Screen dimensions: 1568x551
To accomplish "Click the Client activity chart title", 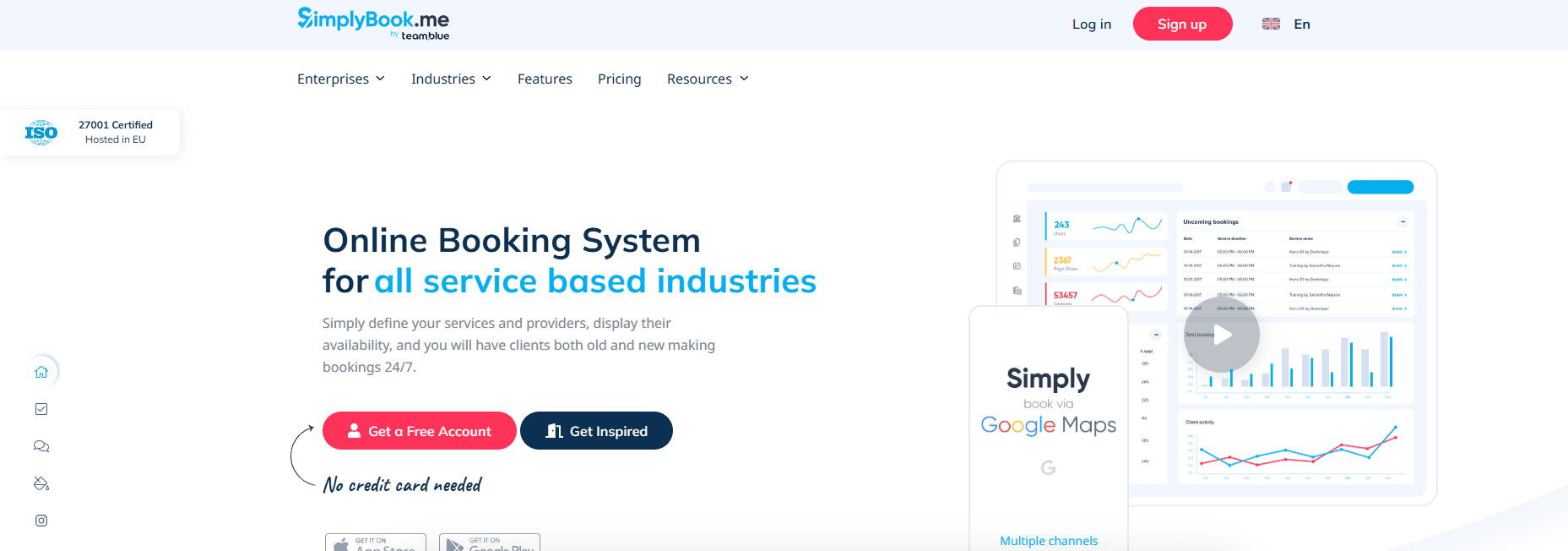I will pos(1200,422).
